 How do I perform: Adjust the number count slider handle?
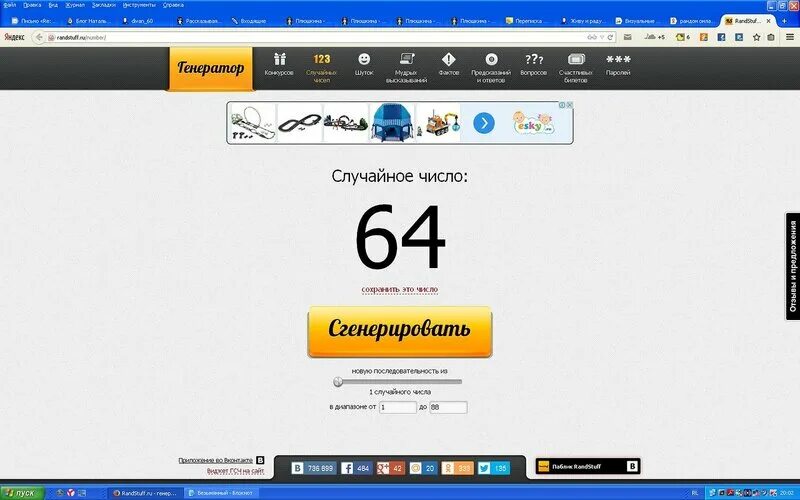(x=338, y=382)
